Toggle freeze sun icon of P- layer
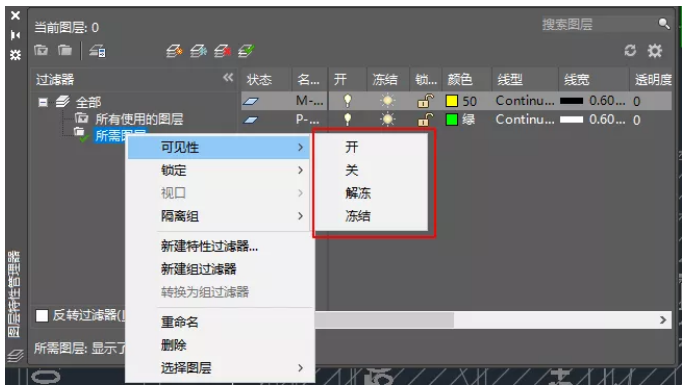 (x=387, y=119)
